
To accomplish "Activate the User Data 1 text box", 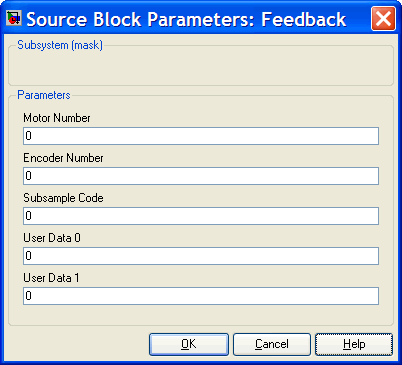I will (x=201, y=296).
